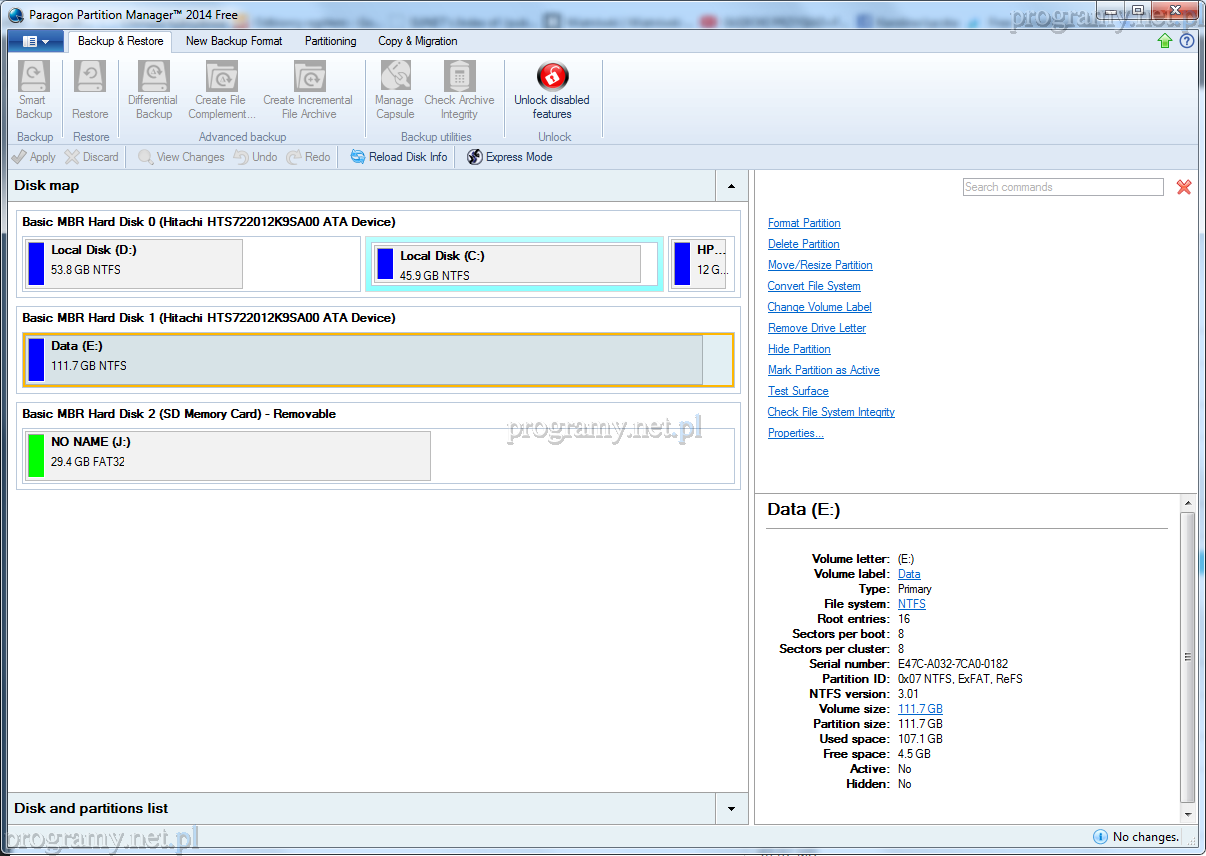Open help via the question mark icon
Viewport: 1206px width, 856px height.
pos(1187,41)
